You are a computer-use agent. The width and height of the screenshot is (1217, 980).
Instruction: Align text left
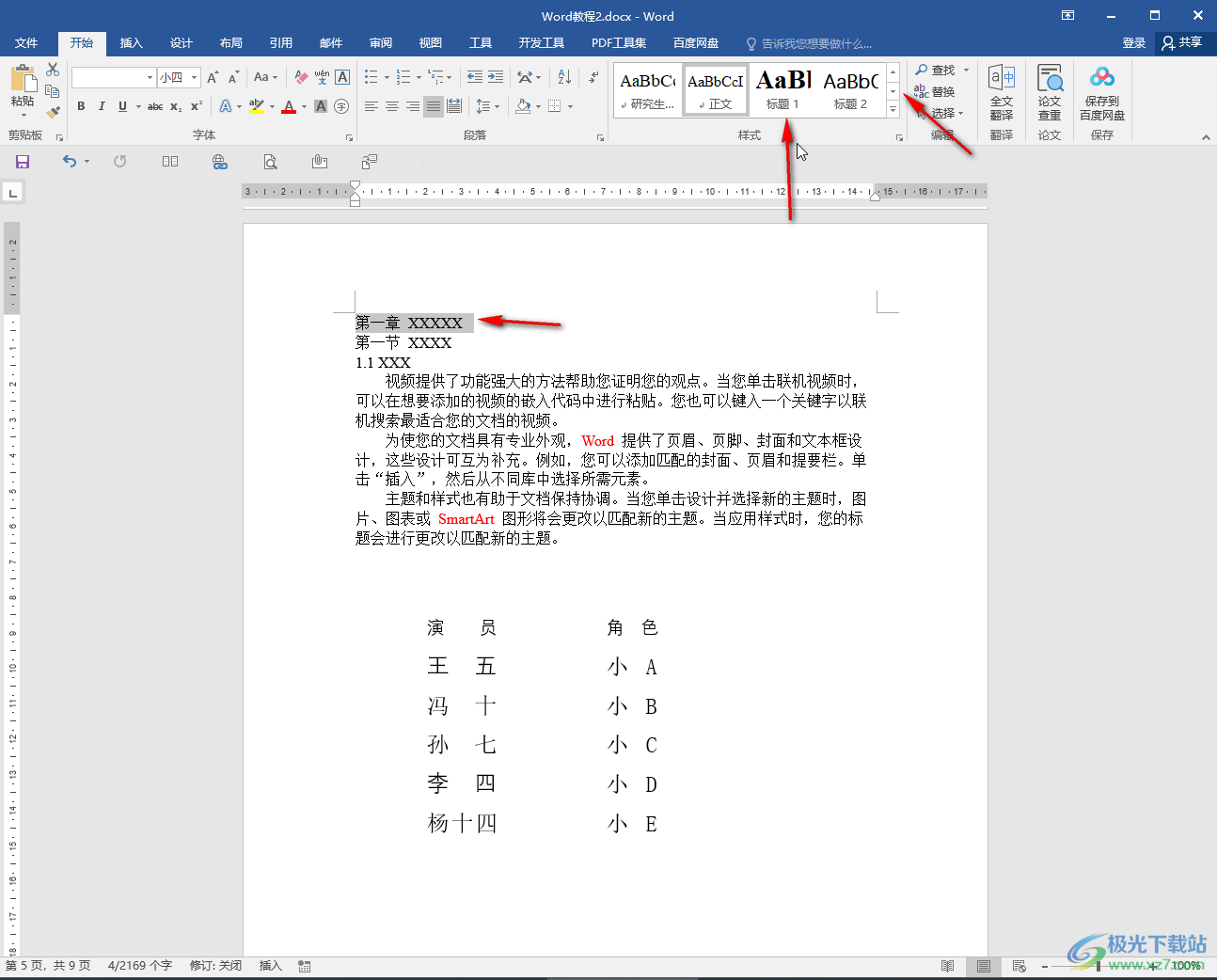coord(371,106)
